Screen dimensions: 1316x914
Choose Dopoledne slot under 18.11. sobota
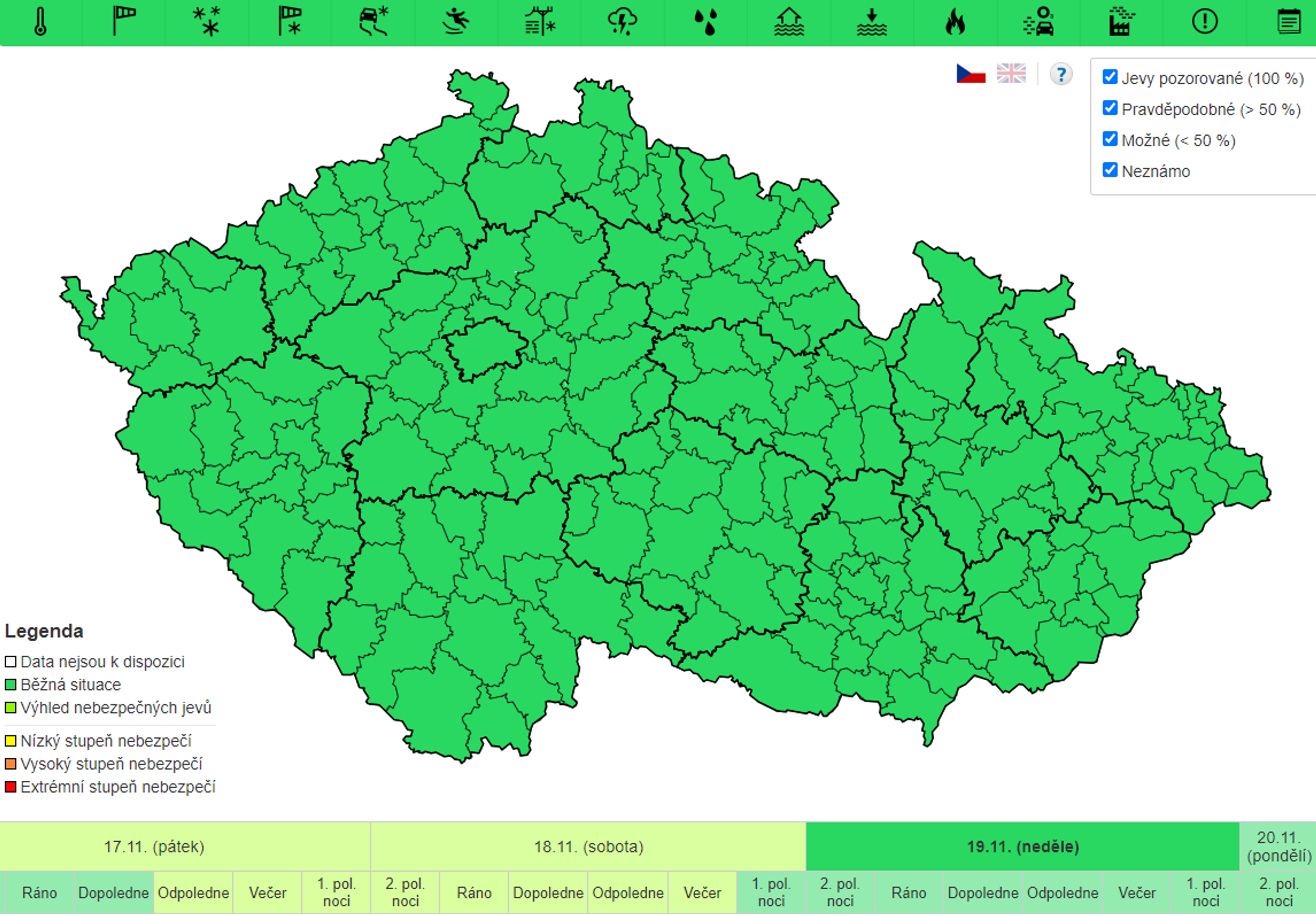click(548, 892)
